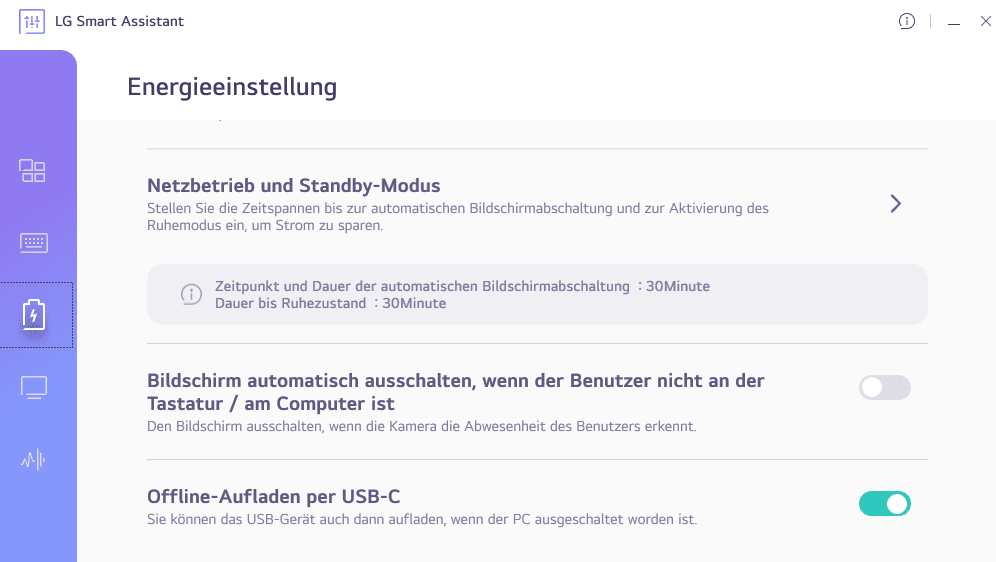Image resolution: width=996 pixels, height=562 pixels.
Task: Select the battery power settings sidebar icon
Action: 35,315
